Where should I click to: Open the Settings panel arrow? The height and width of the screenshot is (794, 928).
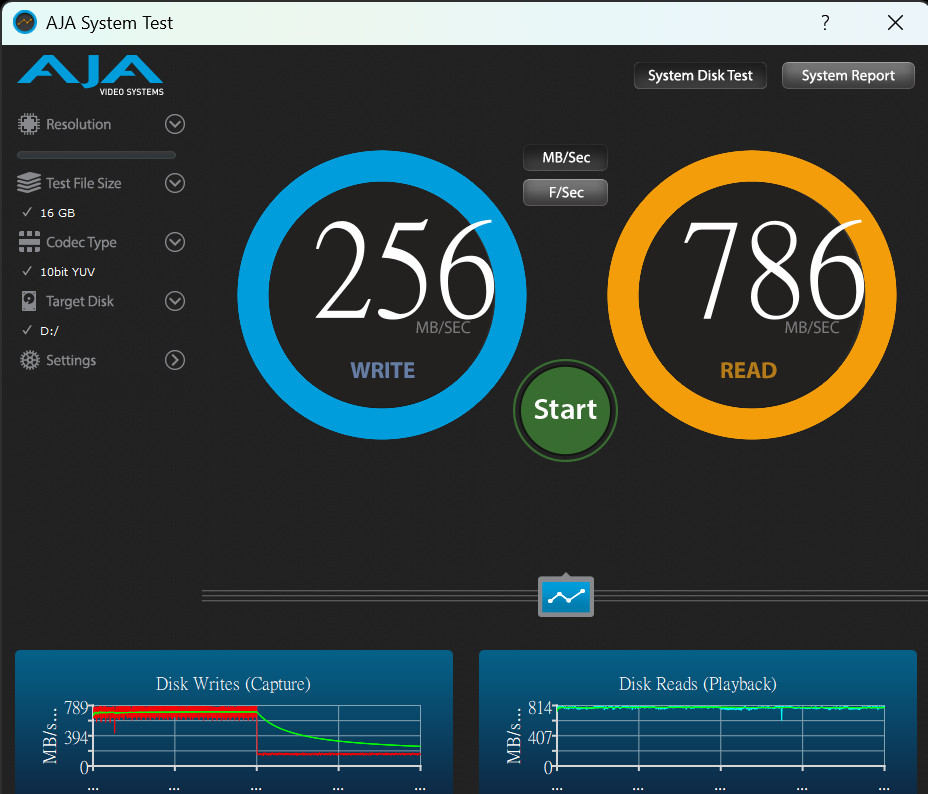(175, 360)
